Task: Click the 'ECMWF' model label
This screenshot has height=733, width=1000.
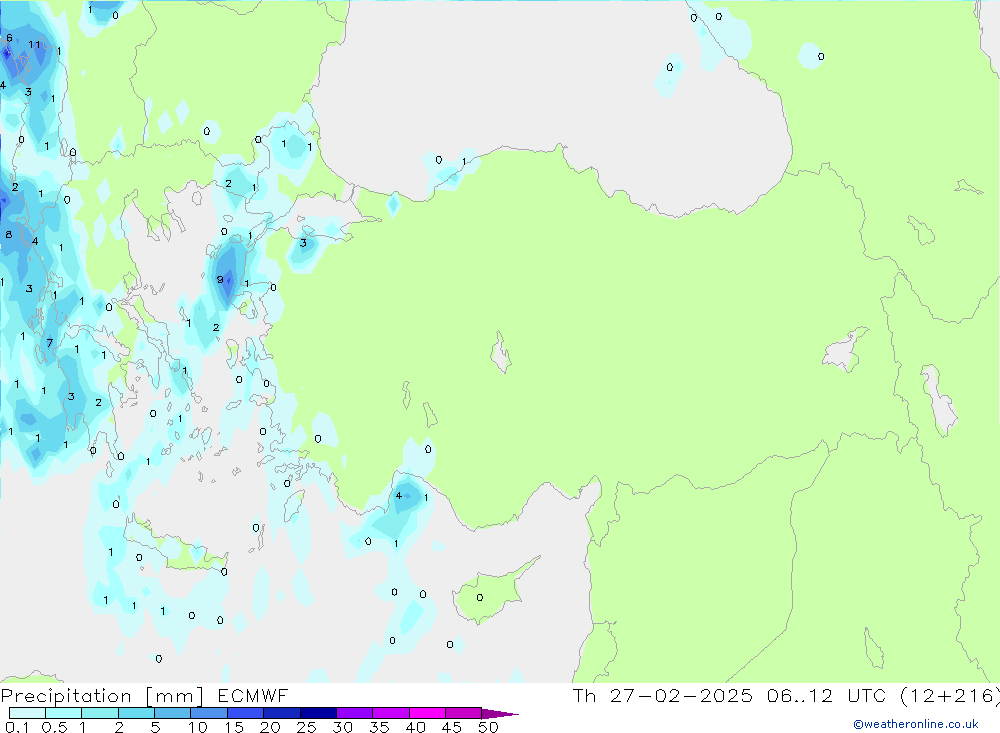Action: 253,696
